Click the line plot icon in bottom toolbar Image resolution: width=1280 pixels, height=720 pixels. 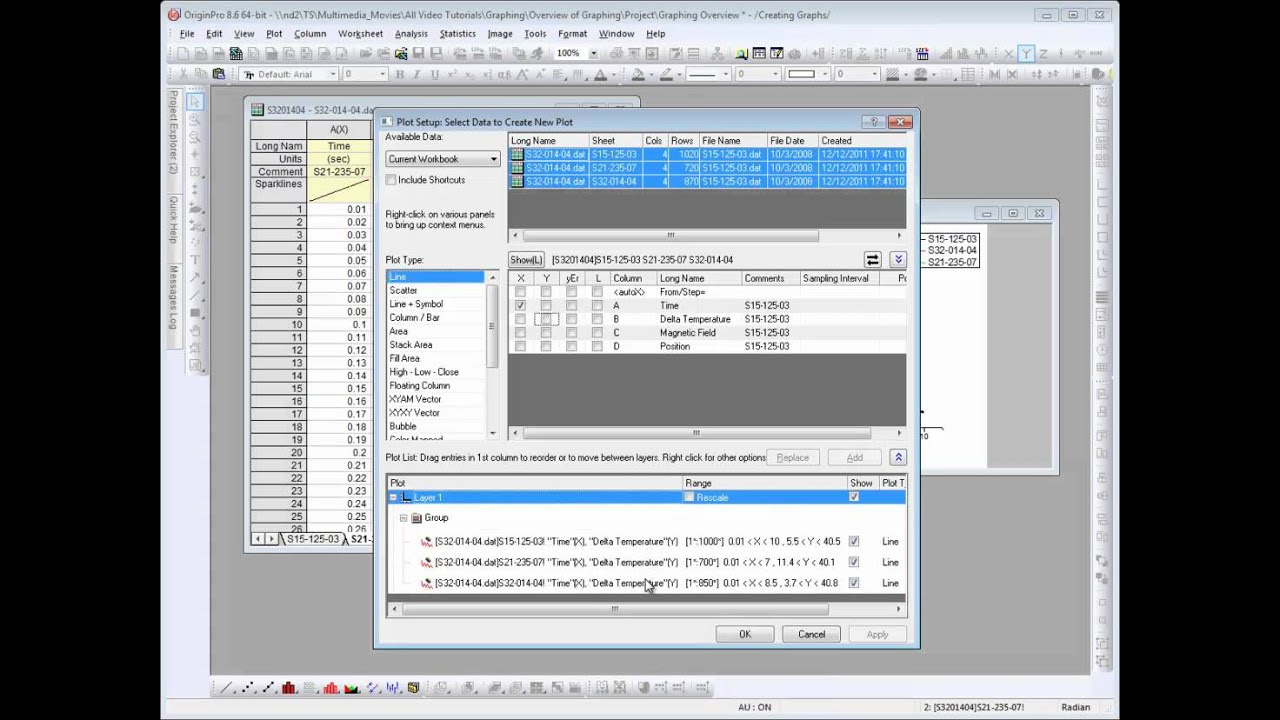click(x=226, y=688)
